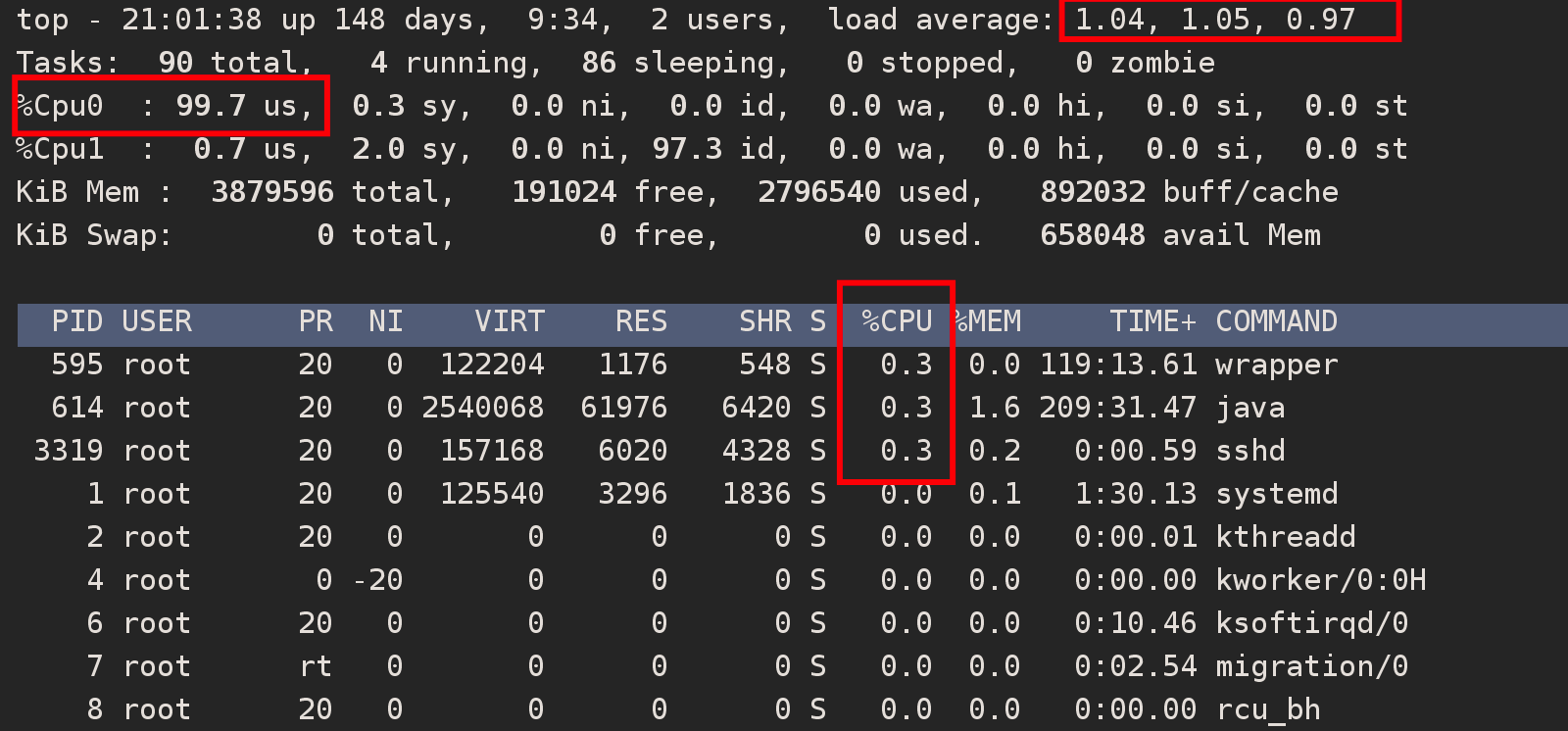The image size is (1568, 731).
Task: Click the migration/0 command text
Action: click(1311, 666)
